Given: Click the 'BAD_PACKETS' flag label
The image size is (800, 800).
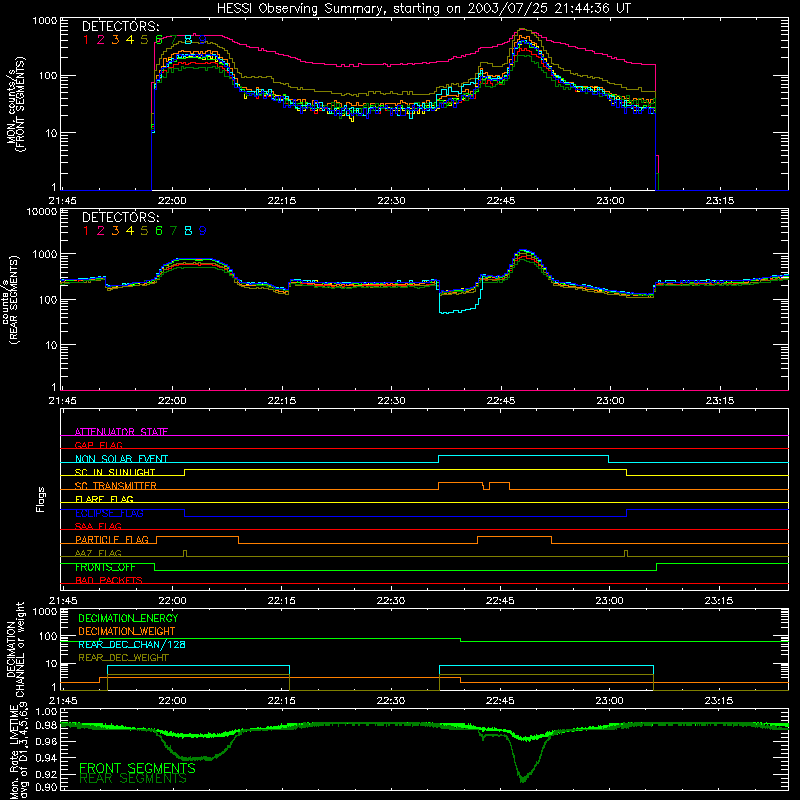Looking at the screenshot, I should tap(109, 580).
